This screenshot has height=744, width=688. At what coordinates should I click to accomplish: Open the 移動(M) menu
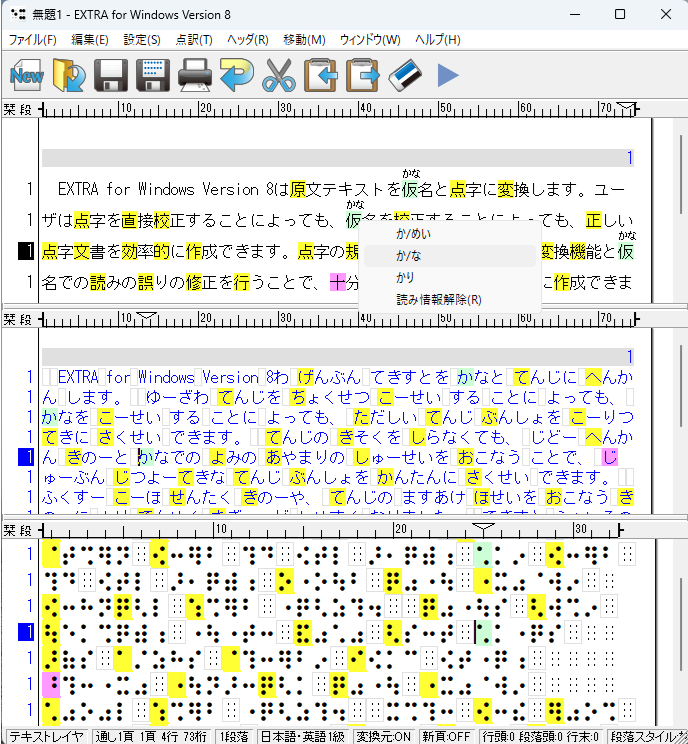304,40
